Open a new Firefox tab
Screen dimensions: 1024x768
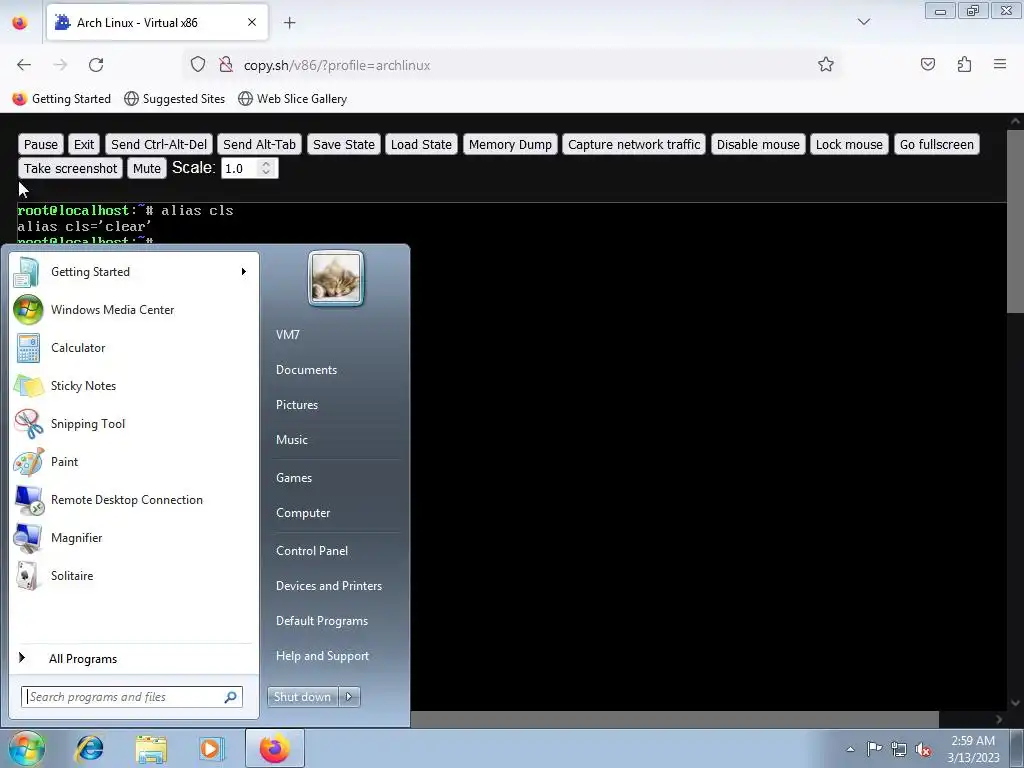289,23
